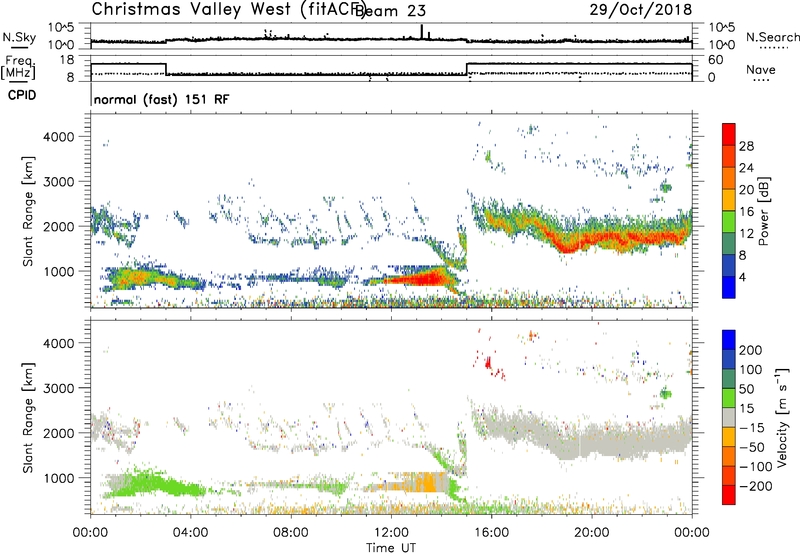The width and height of the screenshot is (800, 554).
Task: Click the blue top segment of Velocity colorbar
Action: coord(729,340)
